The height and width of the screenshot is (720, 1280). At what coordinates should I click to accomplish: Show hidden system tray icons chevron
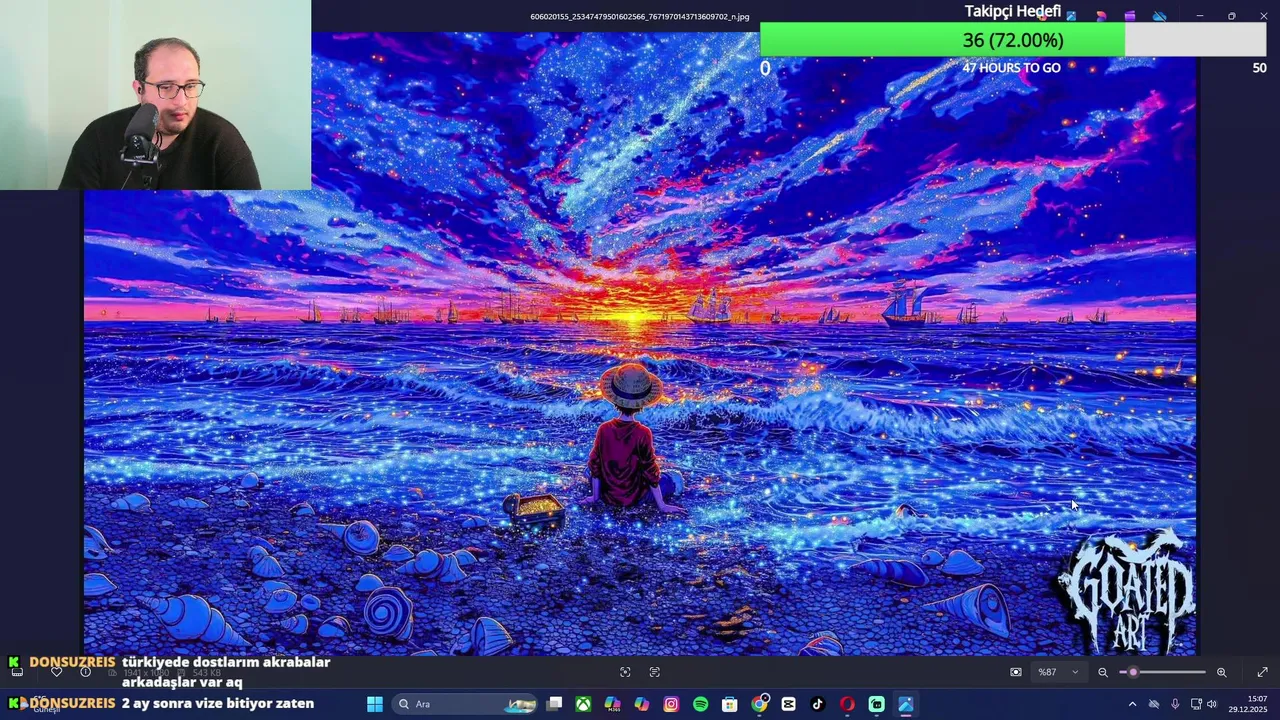[x=1132, y=704]
